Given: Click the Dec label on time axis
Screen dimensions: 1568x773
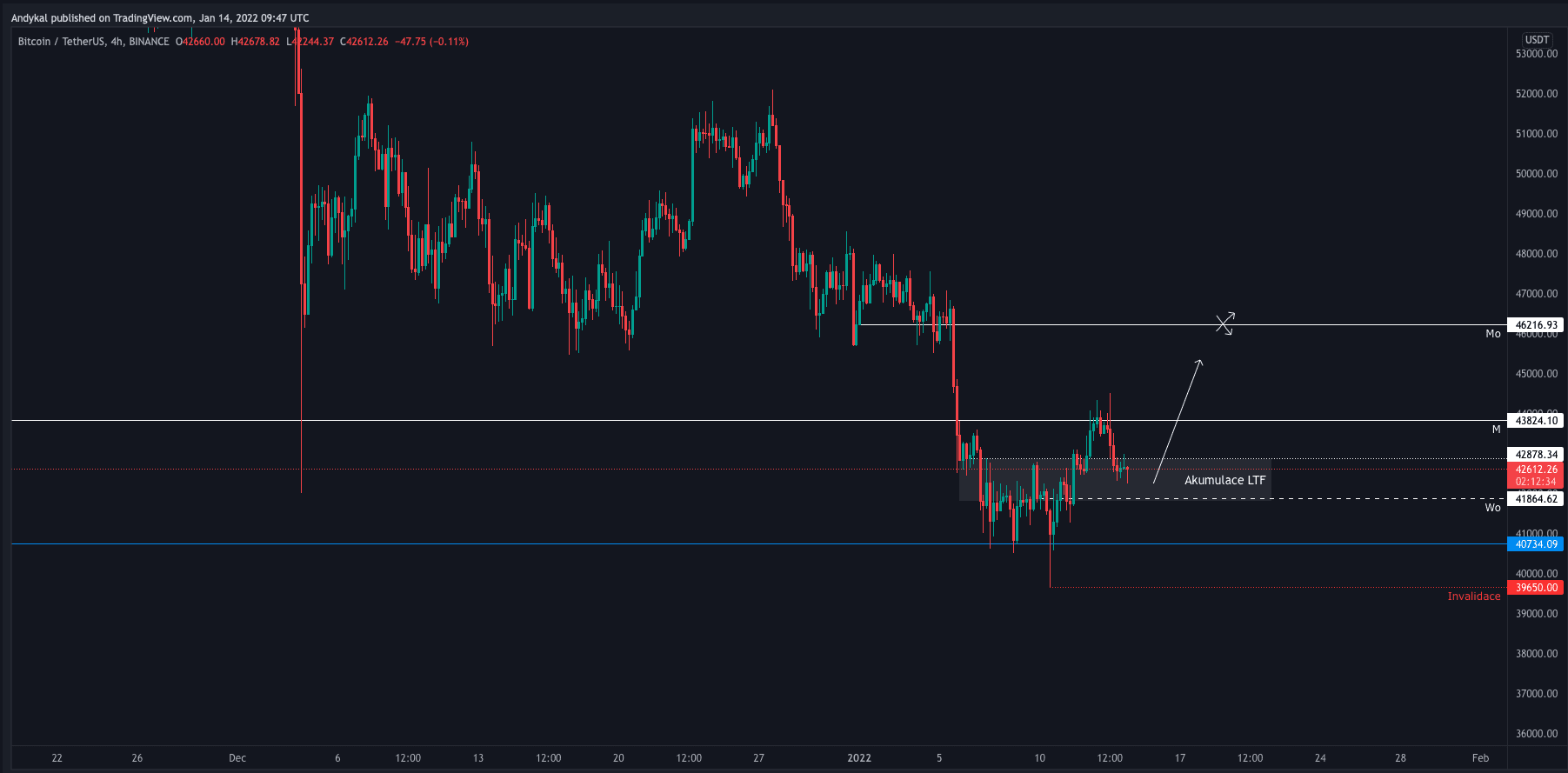Looking at the screenshot, I should click(x=237, y=758).
